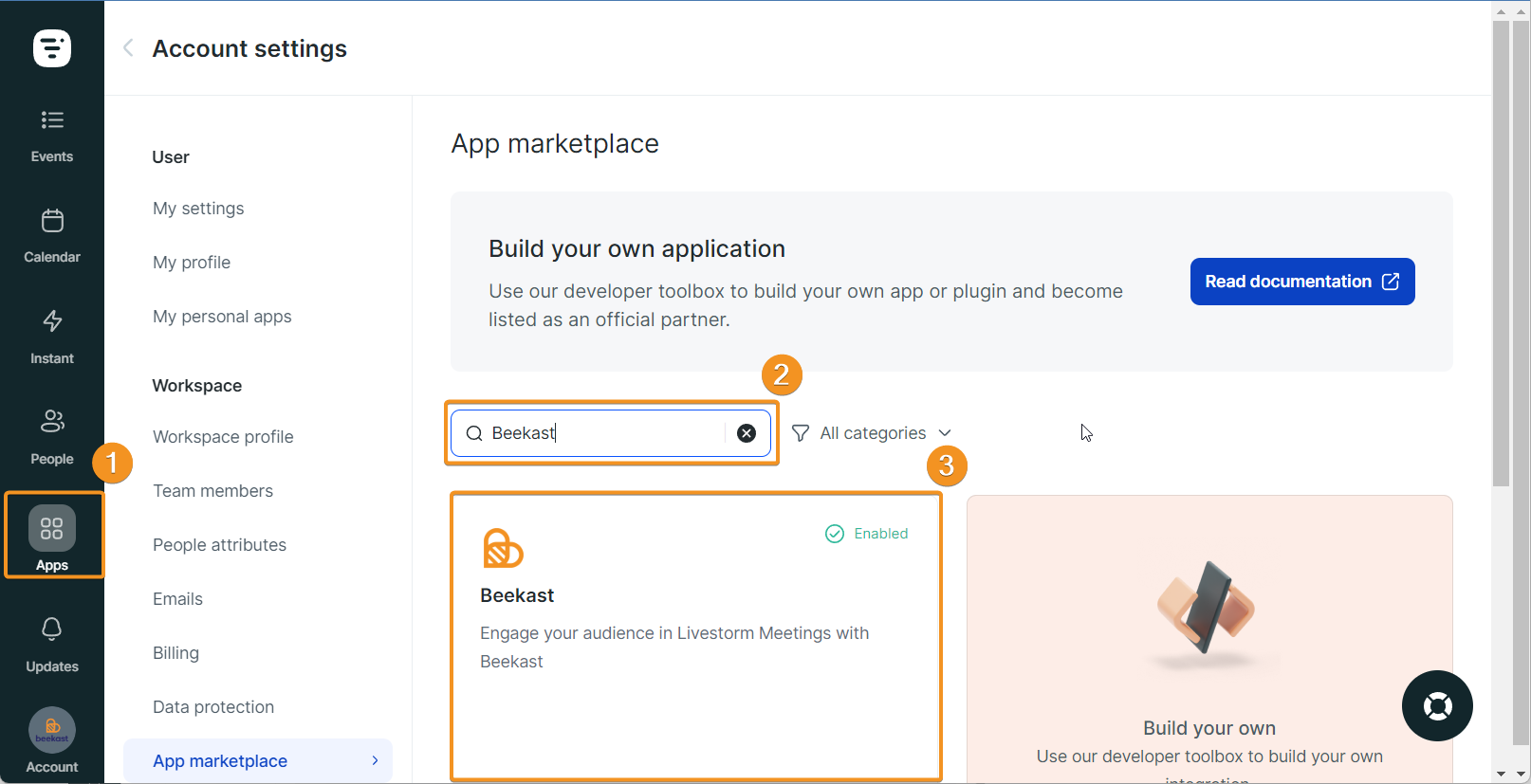The height and width of the screenshot is (784, 1531).
Task: Go back with the Account settings arrow
Action: [128, 48]
